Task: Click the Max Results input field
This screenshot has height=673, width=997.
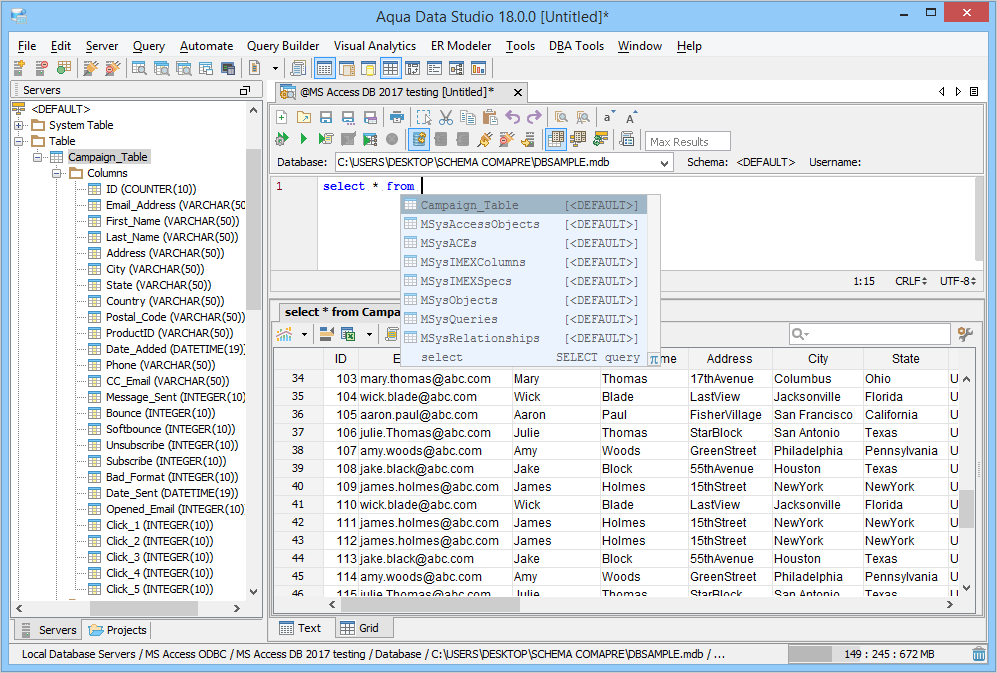Action: 688,142
